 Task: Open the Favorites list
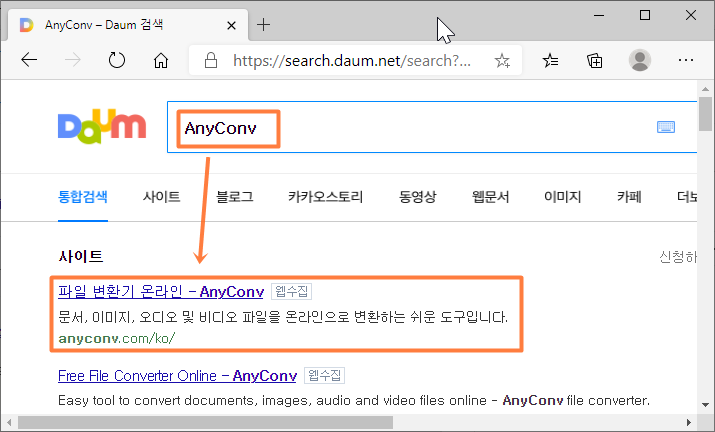click(x=550, y=60)
